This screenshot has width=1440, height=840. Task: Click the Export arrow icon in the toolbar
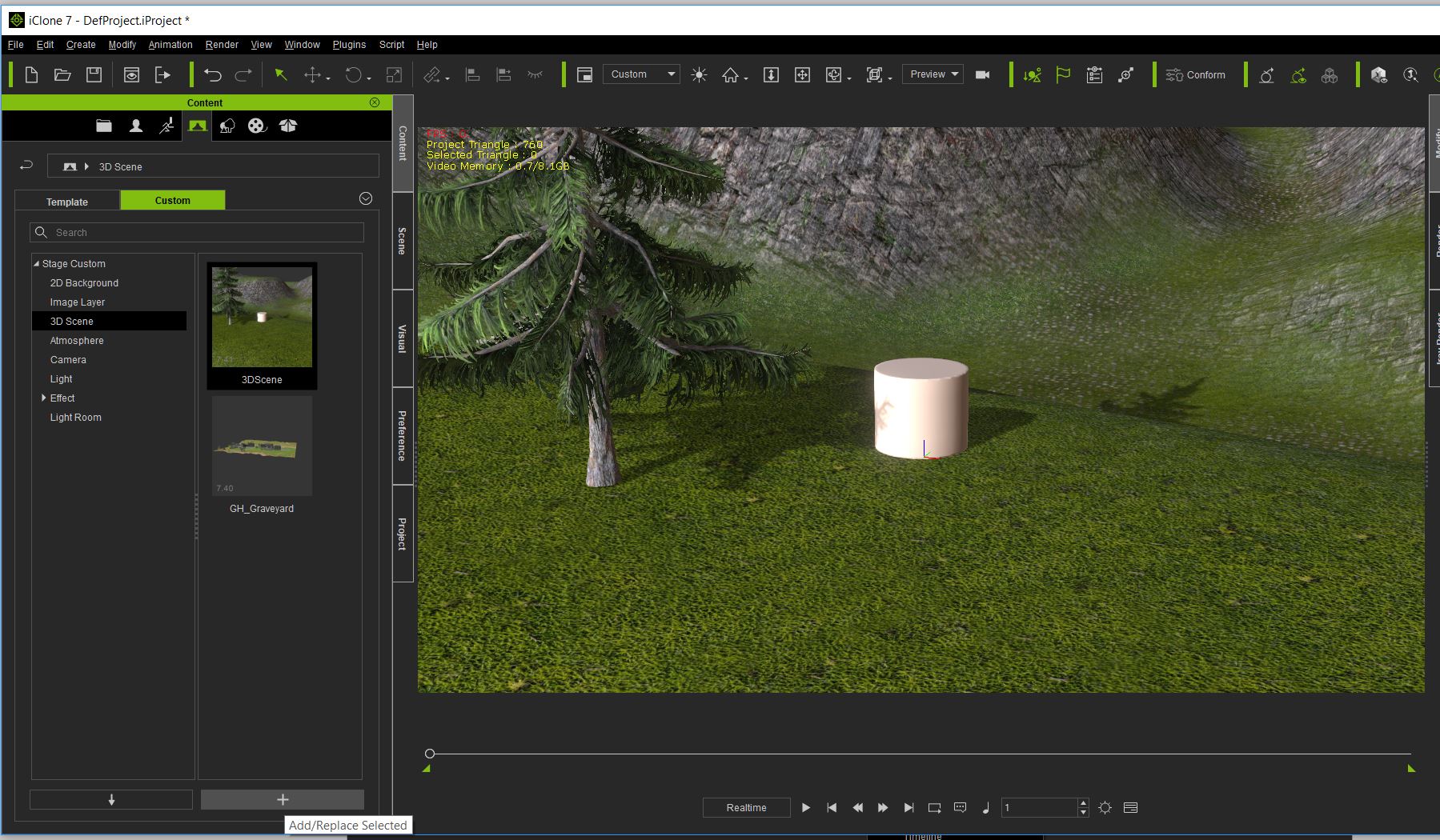[x=162, y=75]
